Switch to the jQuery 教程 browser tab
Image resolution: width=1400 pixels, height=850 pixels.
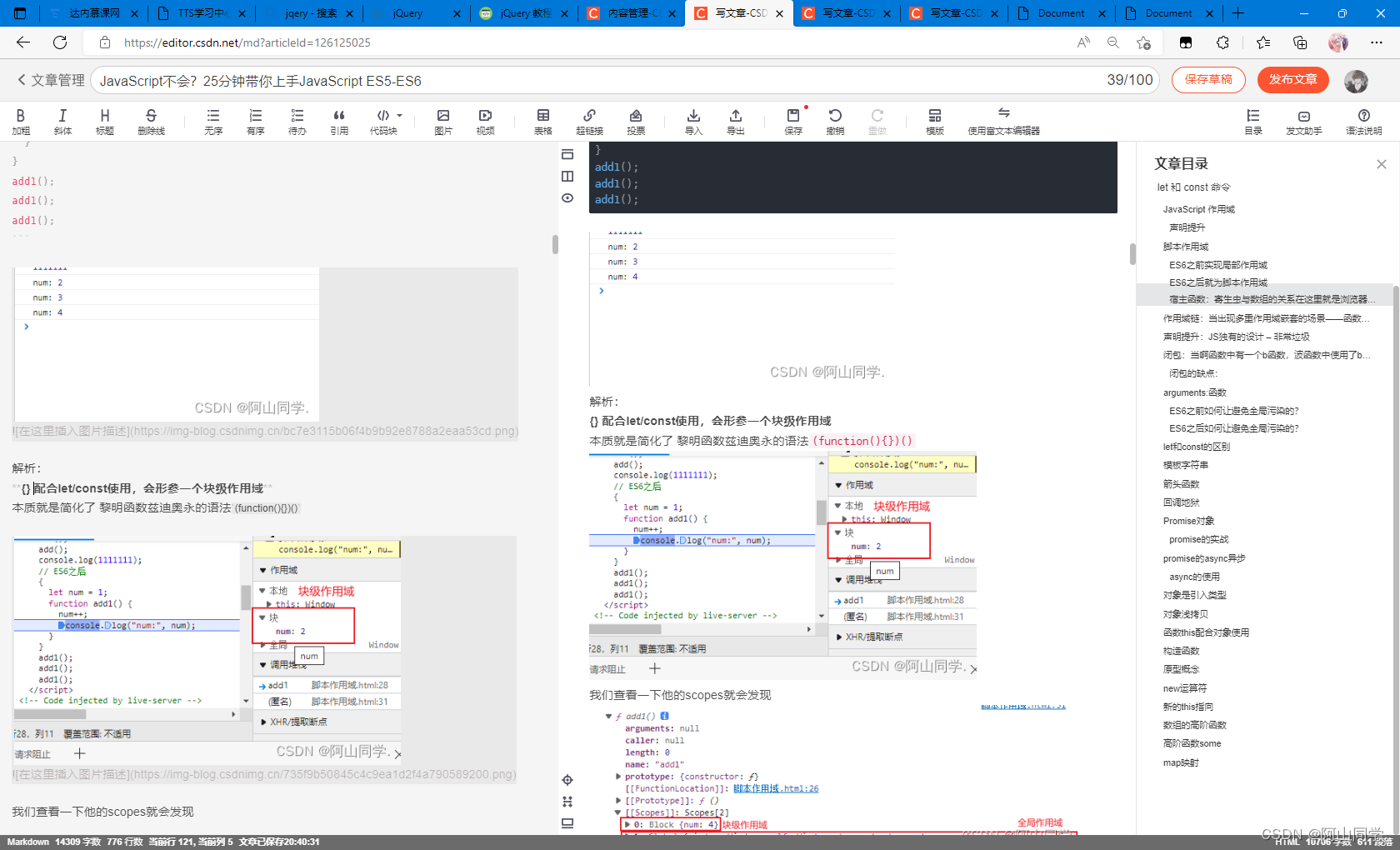(x=525, y=13)
